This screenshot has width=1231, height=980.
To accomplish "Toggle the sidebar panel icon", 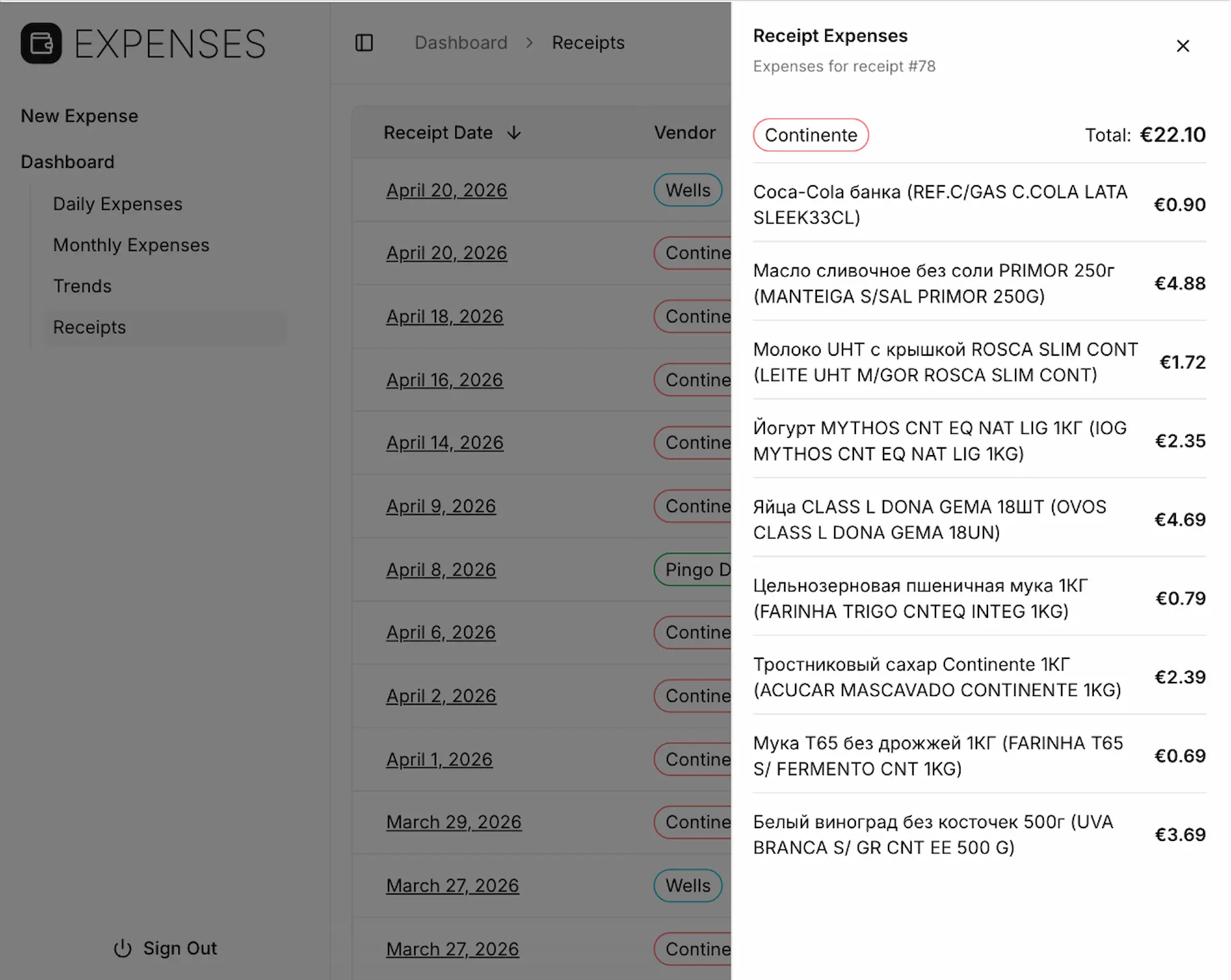I will tap(364, 43).
